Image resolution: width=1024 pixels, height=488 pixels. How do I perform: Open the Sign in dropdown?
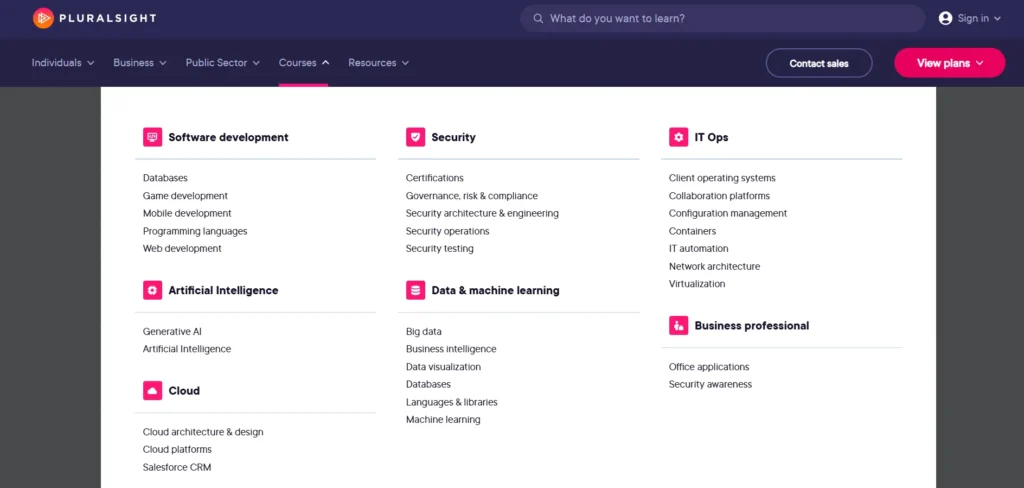pos(971,18)
